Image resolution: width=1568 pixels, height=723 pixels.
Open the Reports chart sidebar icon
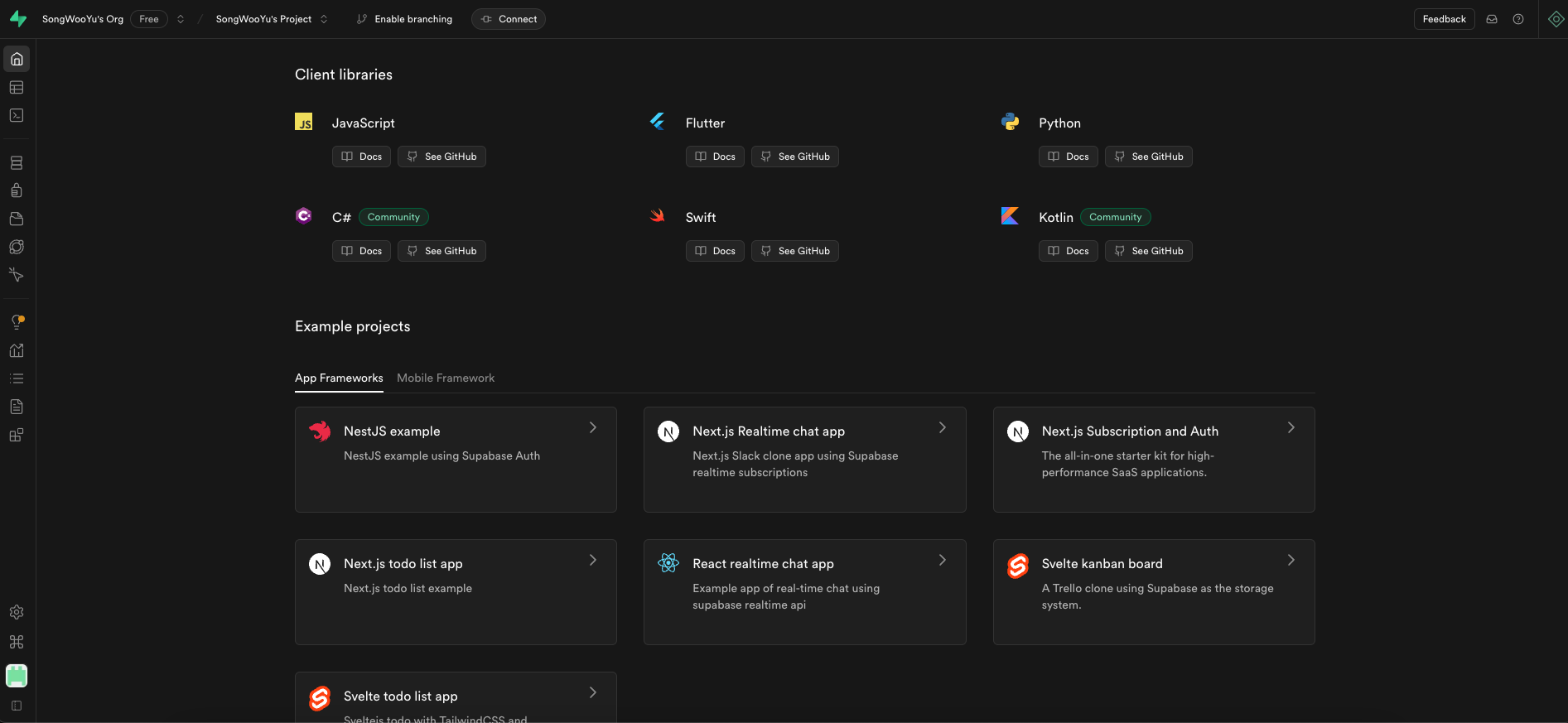[x=17, y=350]
